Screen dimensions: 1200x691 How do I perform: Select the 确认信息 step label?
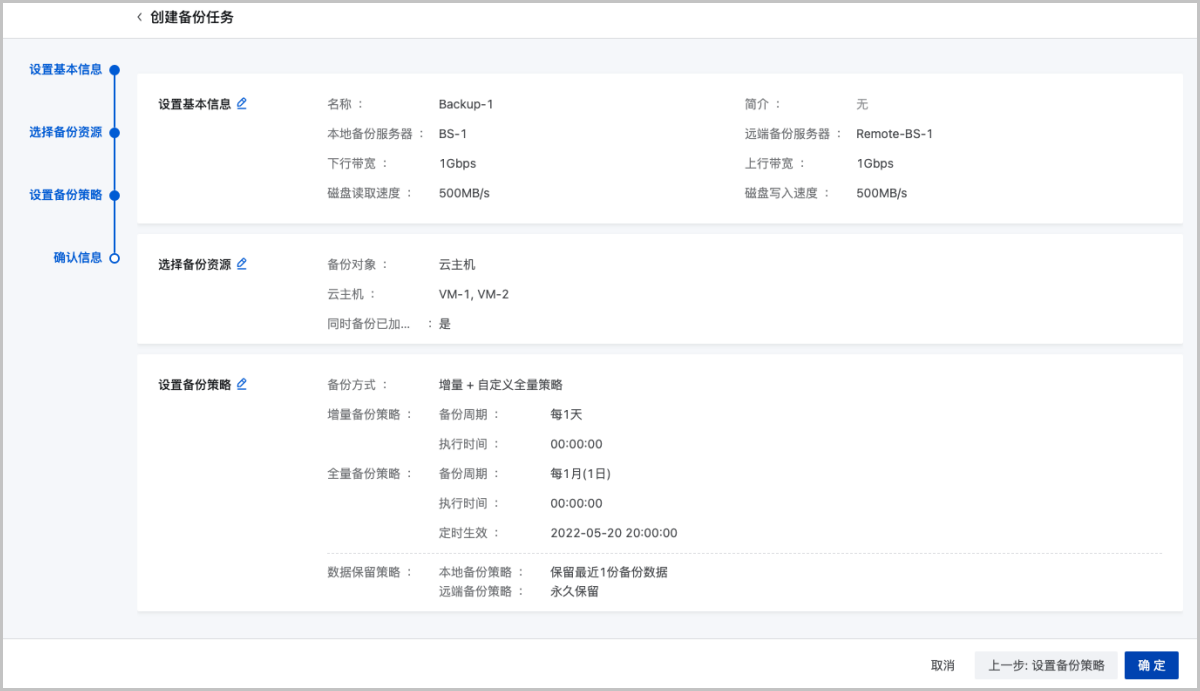point(77,258)
